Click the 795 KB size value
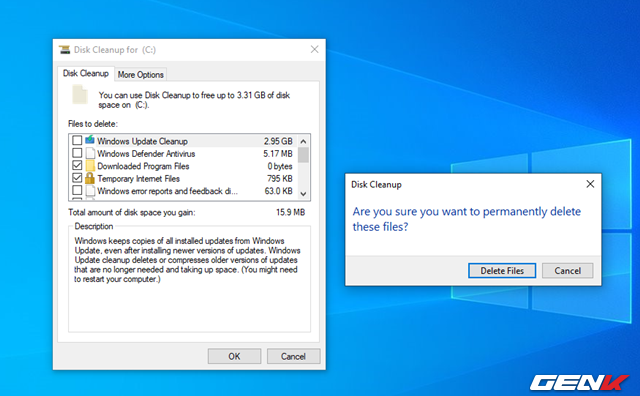Screen dimensions: 640x396 tap(280, 179)
